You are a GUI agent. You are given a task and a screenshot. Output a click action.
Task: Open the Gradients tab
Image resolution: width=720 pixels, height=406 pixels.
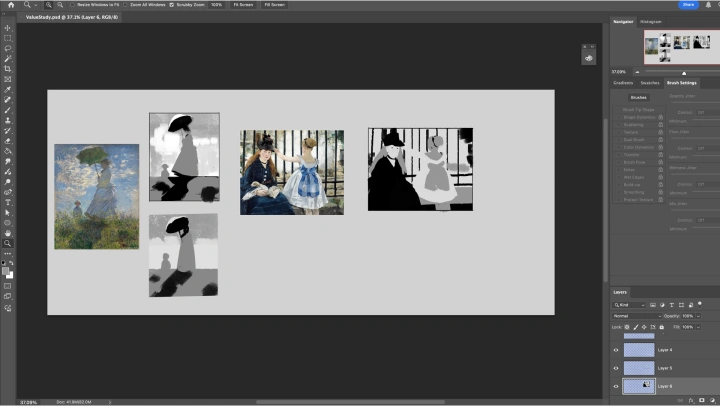tap(623, 83)
